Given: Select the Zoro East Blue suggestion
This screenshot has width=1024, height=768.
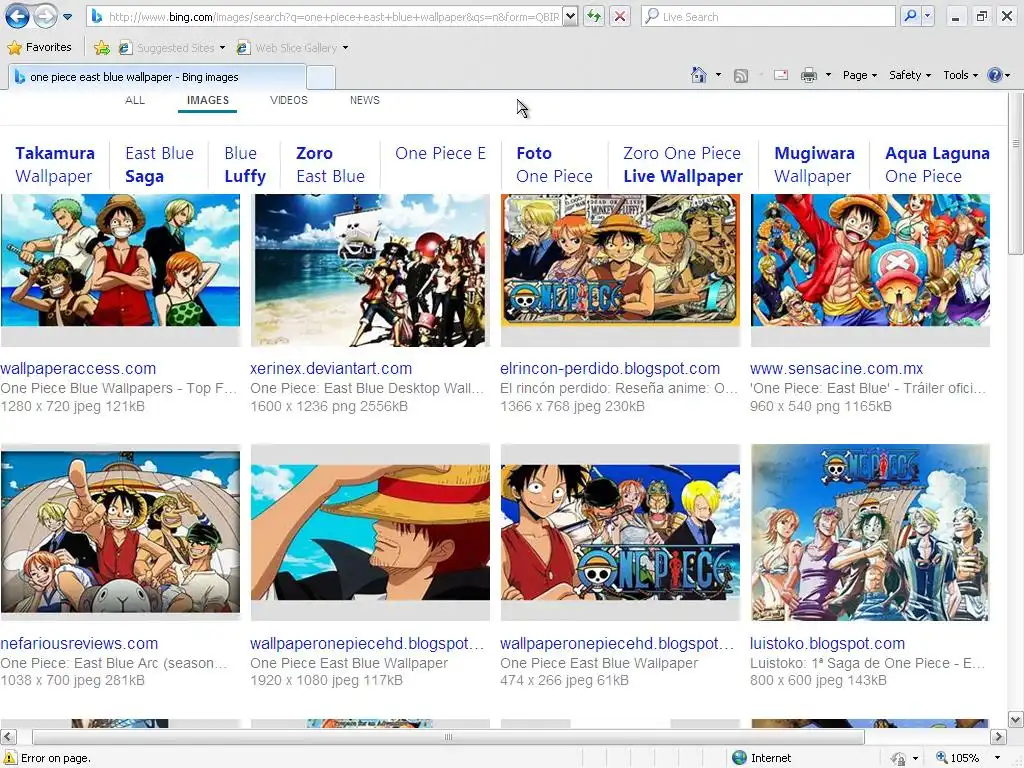Looking at the screenshot, I should point(330,165).
